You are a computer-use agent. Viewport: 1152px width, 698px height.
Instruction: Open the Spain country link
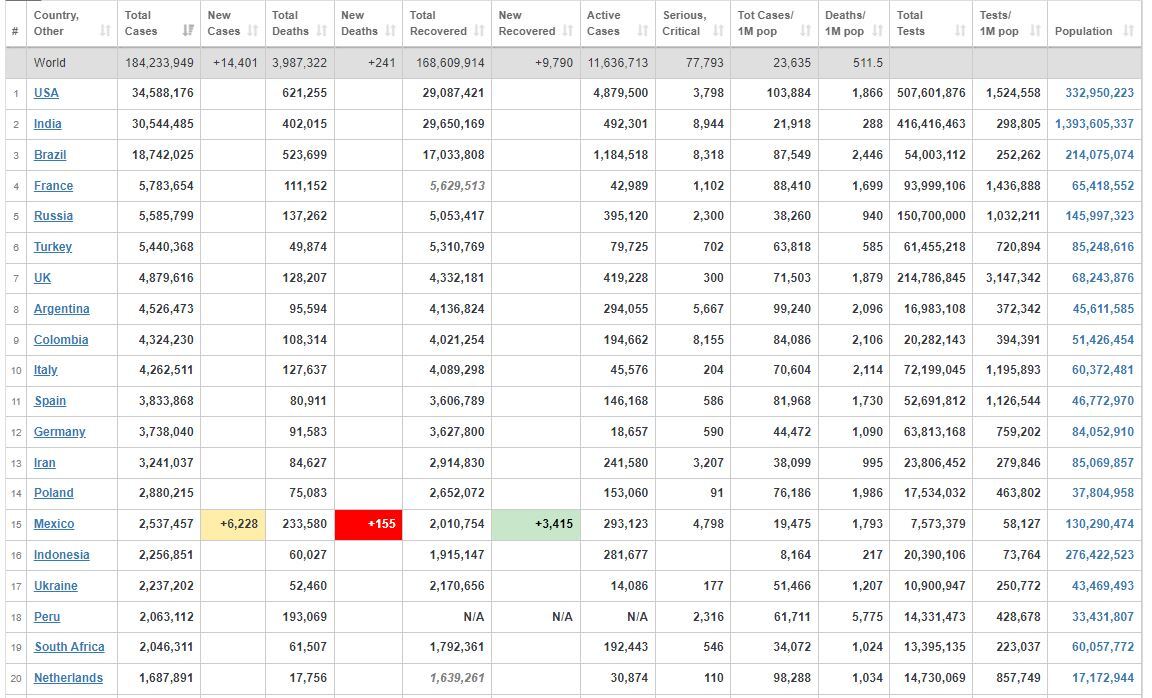coord(50,401)
